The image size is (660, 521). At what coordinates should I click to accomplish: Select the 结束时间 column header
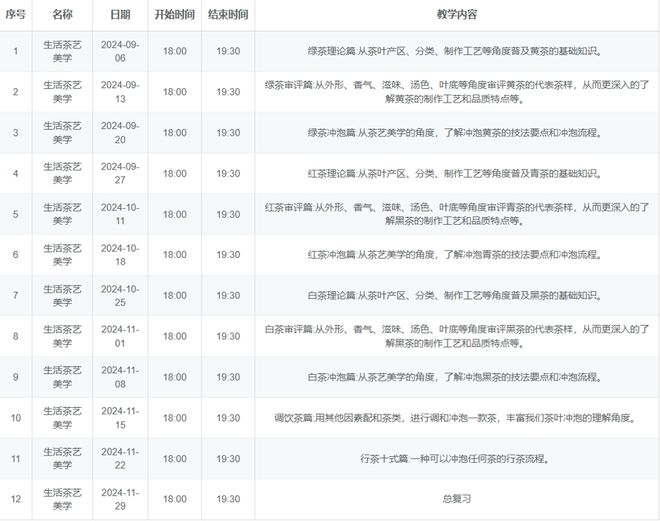tap(228, 15)
